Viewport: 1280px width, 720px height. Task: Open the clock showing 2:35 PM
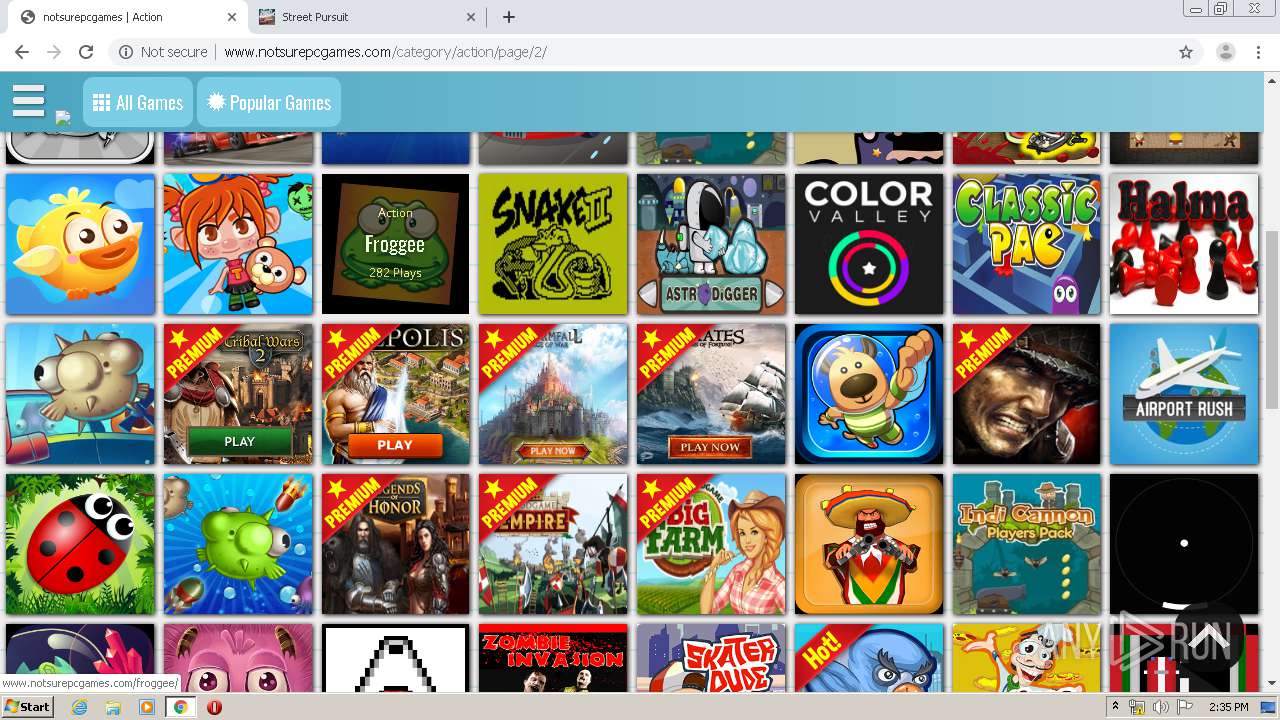pyautogui.click(x=1228, y=707)
